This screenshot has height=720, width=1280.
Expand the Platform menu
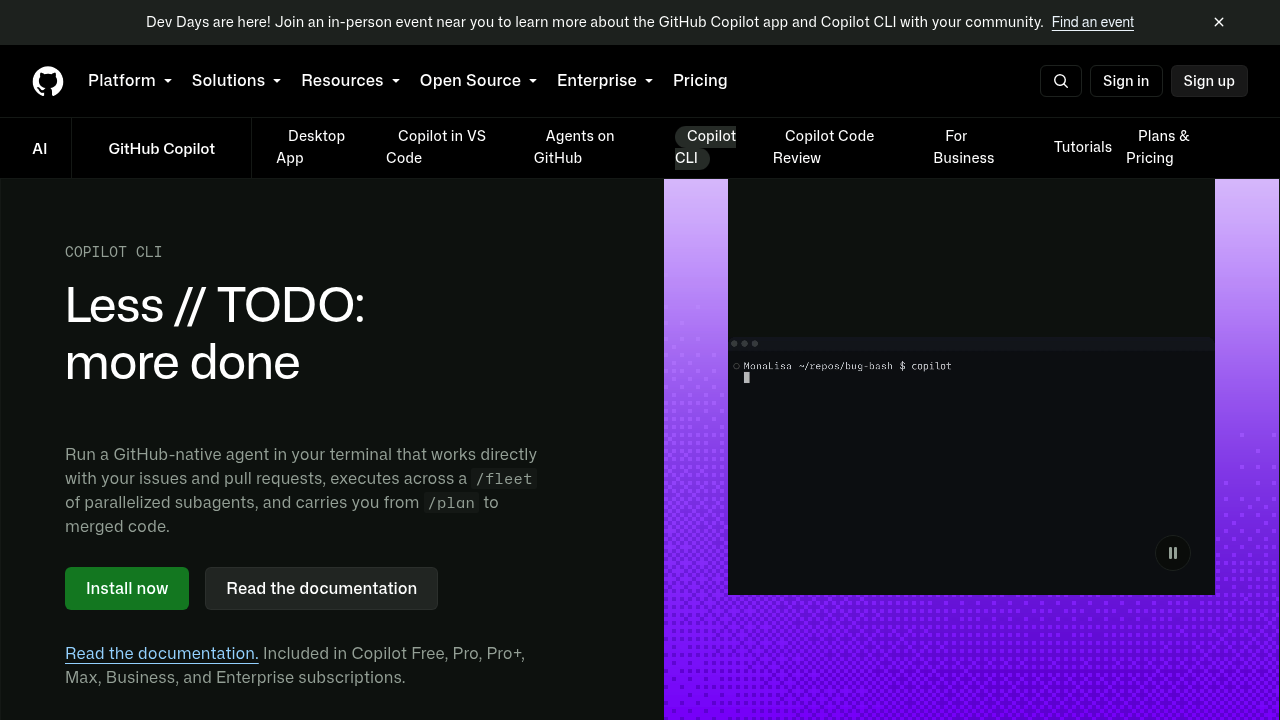pyautogui.click(x=130, y=81)
